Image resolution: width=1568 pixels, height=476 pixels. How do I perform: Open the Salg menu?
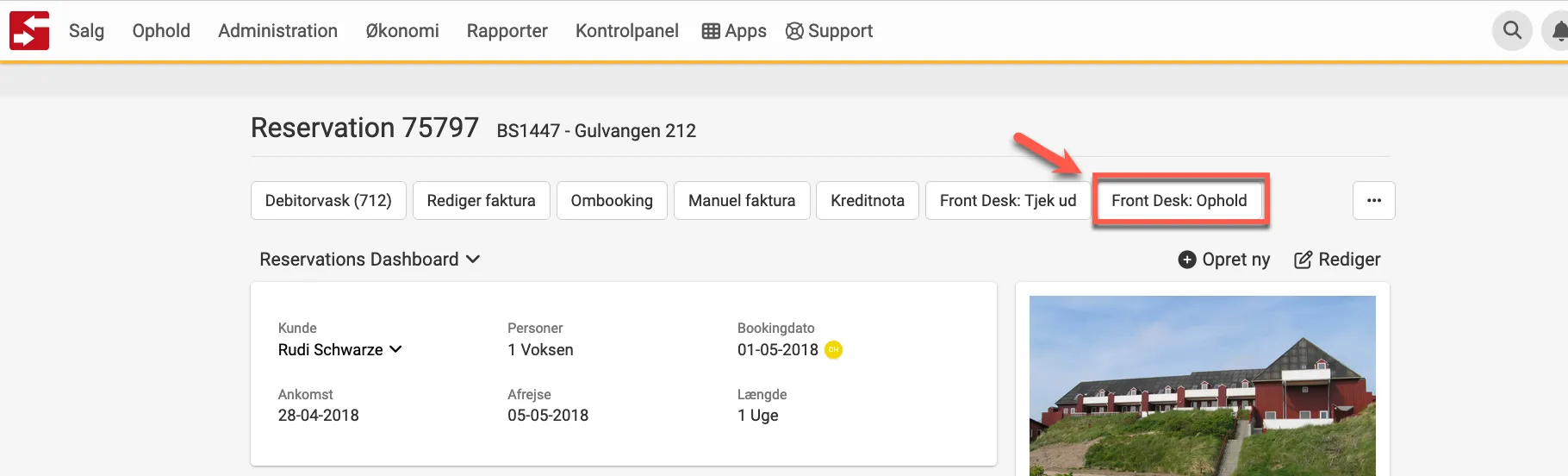pyautogui.click(x=86, y=31)
